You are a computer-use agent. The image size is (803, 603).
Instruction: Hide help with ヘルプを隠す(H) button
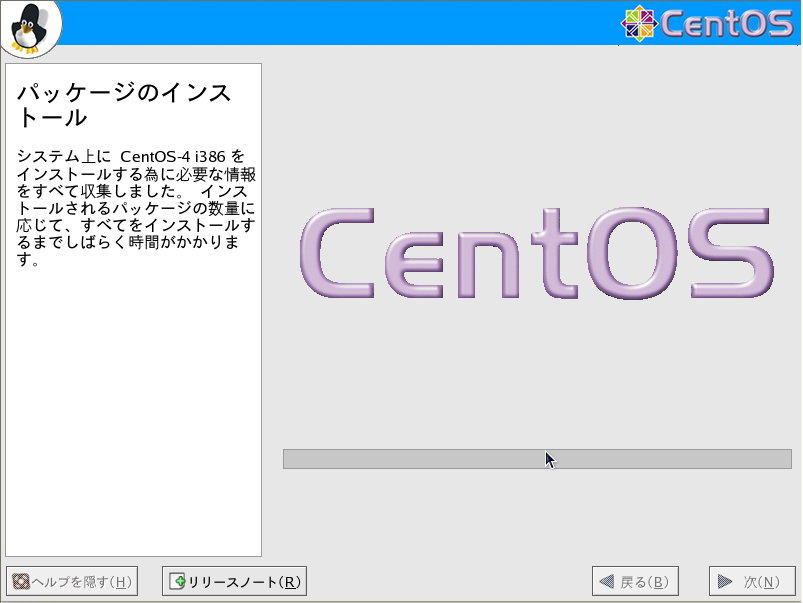(72, 581)
